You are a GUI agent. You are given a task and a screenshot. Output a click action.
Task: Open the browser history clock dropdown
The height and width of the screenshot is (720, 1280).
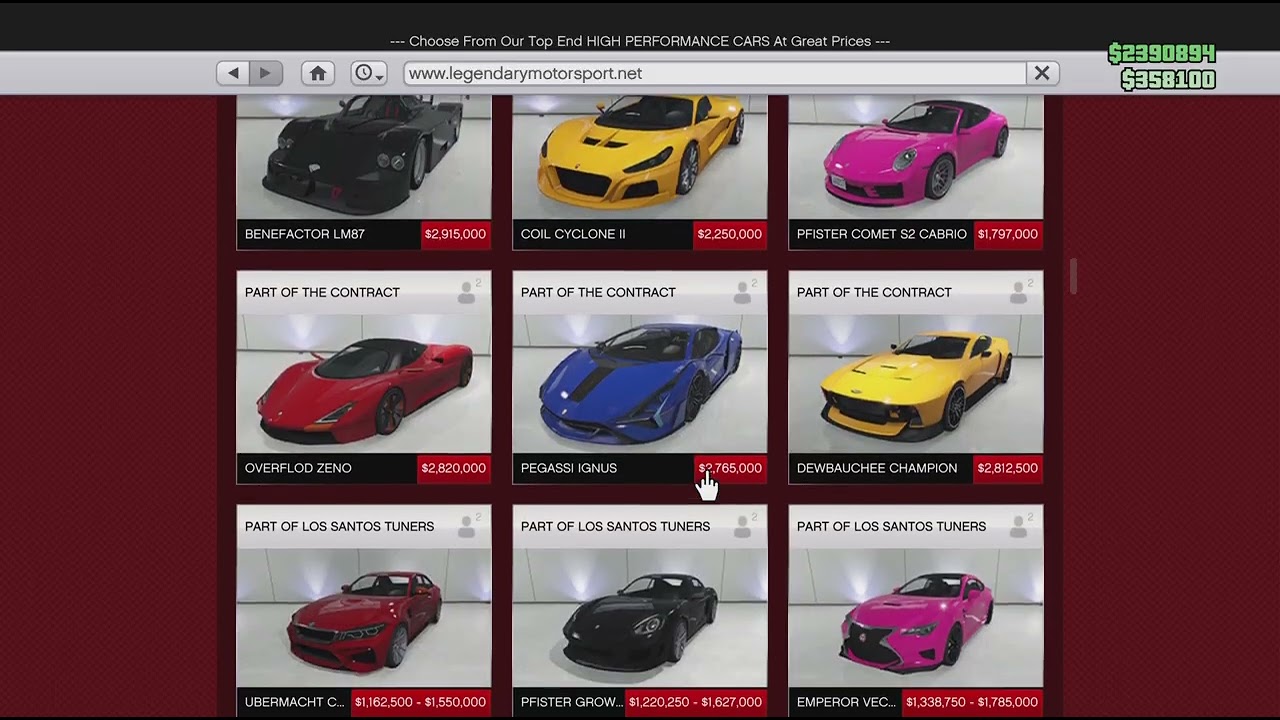pos(369,73)
